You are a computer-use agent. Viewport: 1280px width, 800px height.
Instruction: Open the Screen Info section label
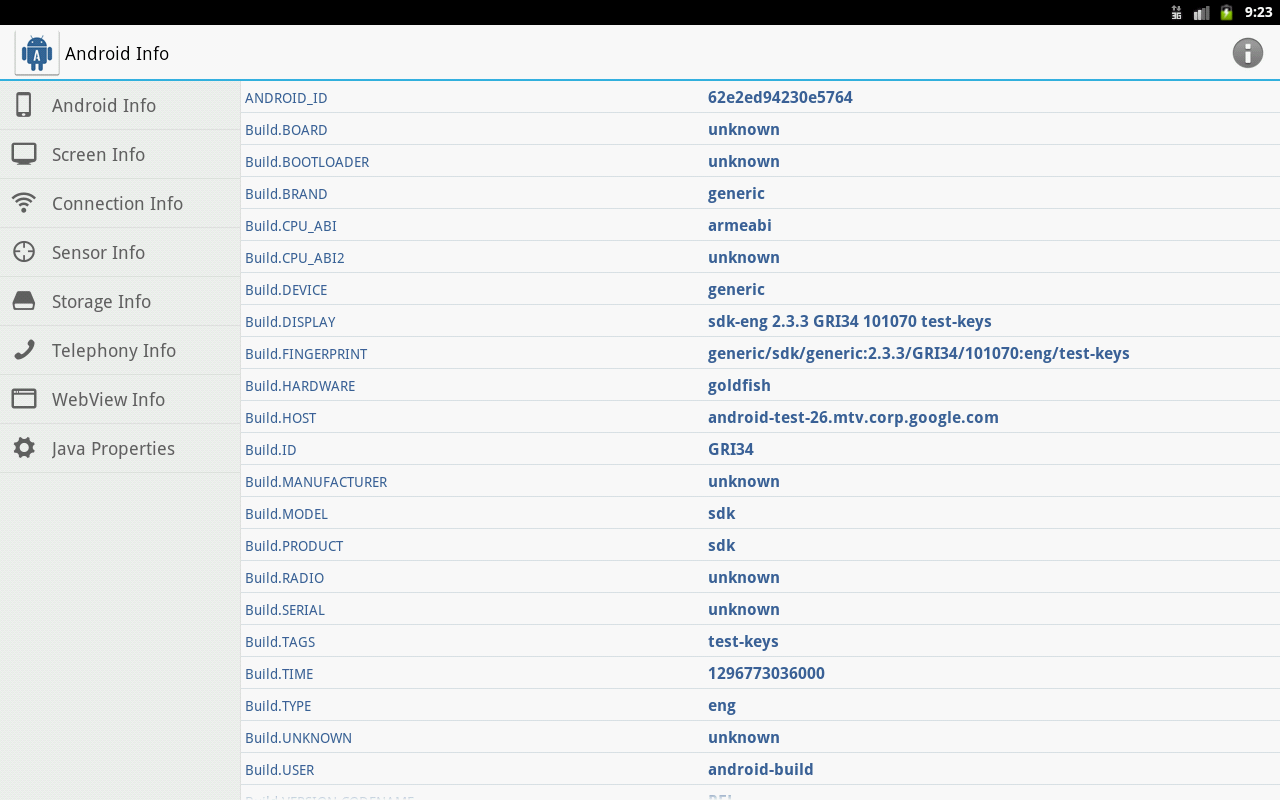98,154
